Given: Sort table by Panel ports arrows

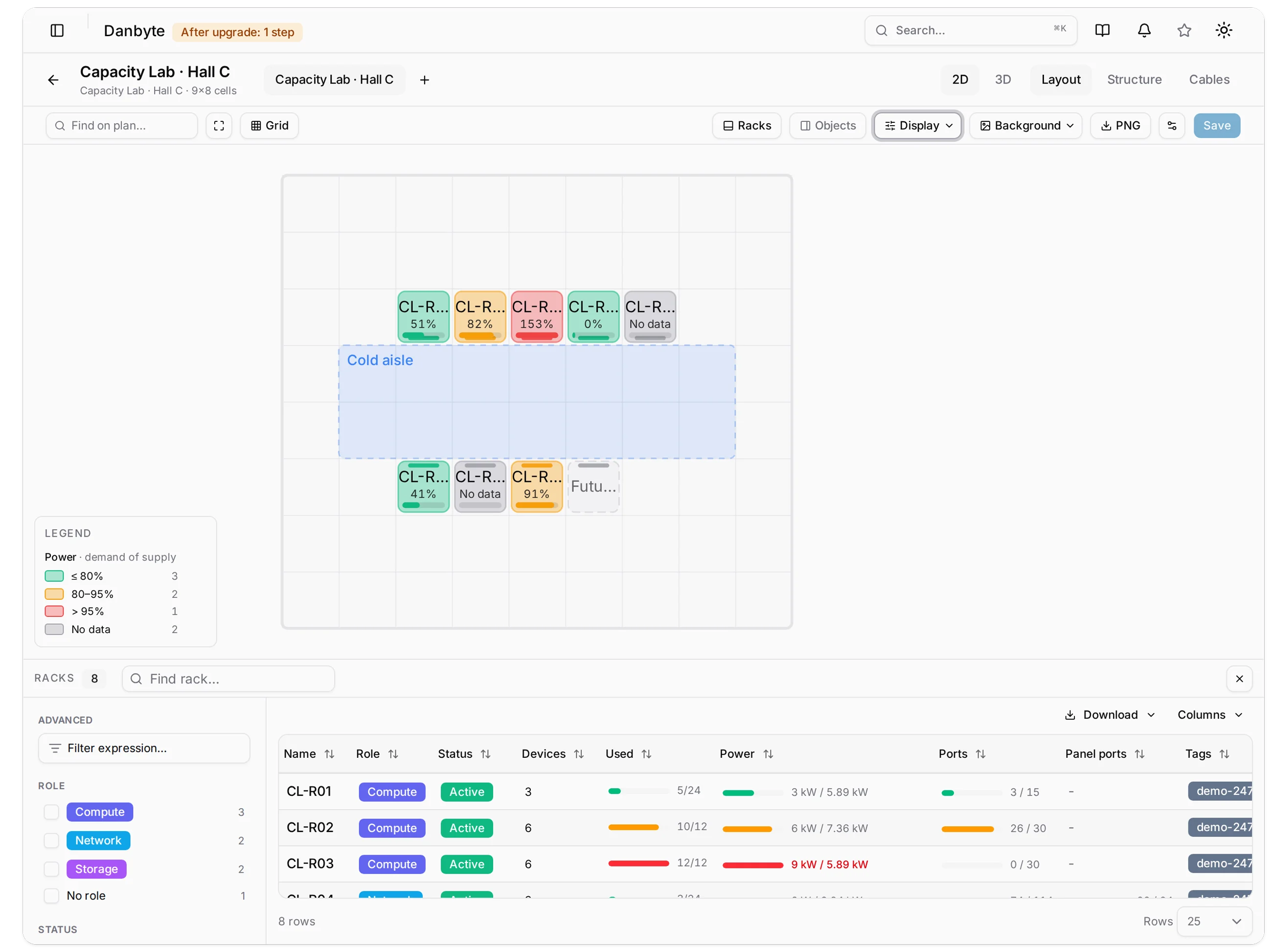Looking at the screenshot, I should (1140, 754).
